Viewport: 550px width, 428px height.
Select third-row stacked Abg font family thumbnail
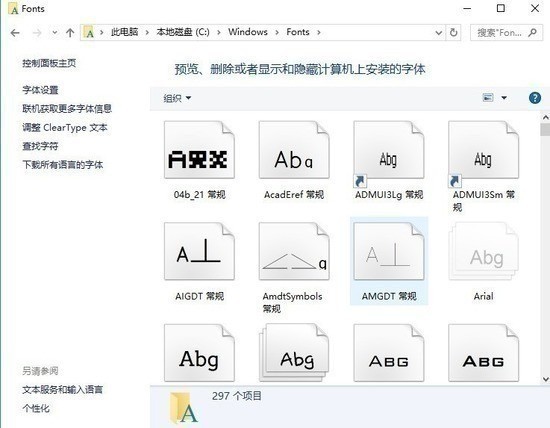294,353
